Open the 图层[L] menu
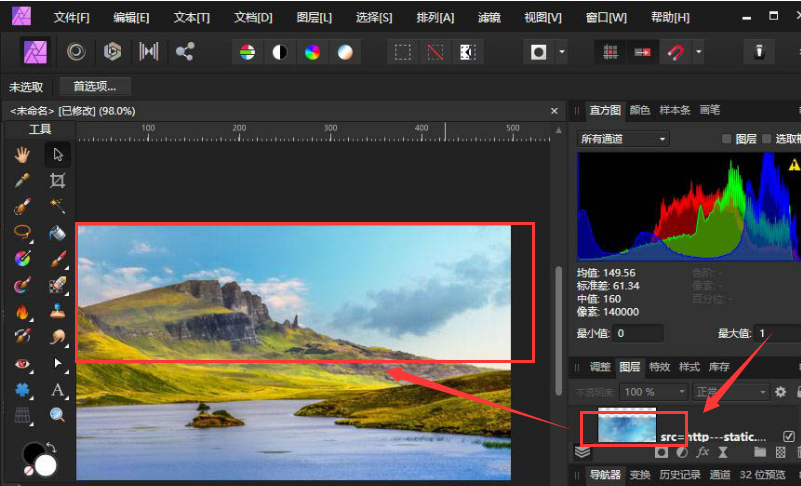The image size is (801, 486). [314, 18]
